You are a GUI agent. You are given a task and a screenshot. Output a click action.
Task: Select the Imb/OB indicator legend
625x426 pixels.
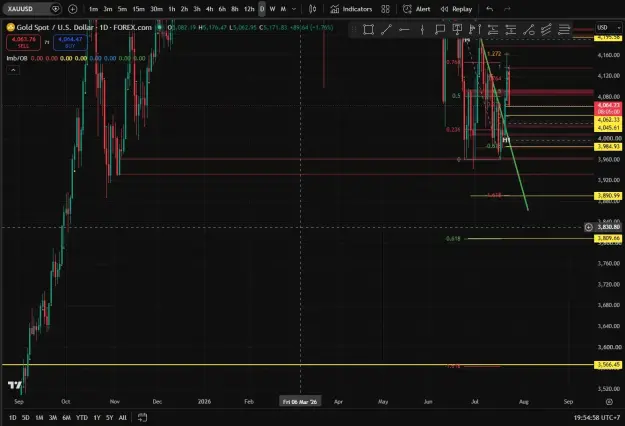17,58
